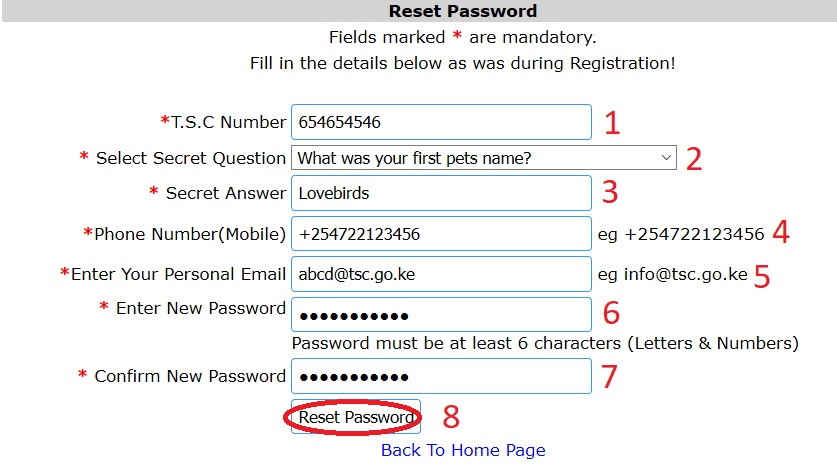Click the T.S.C Number input field
Screen dimensions: 837x469
pos(441,123)
